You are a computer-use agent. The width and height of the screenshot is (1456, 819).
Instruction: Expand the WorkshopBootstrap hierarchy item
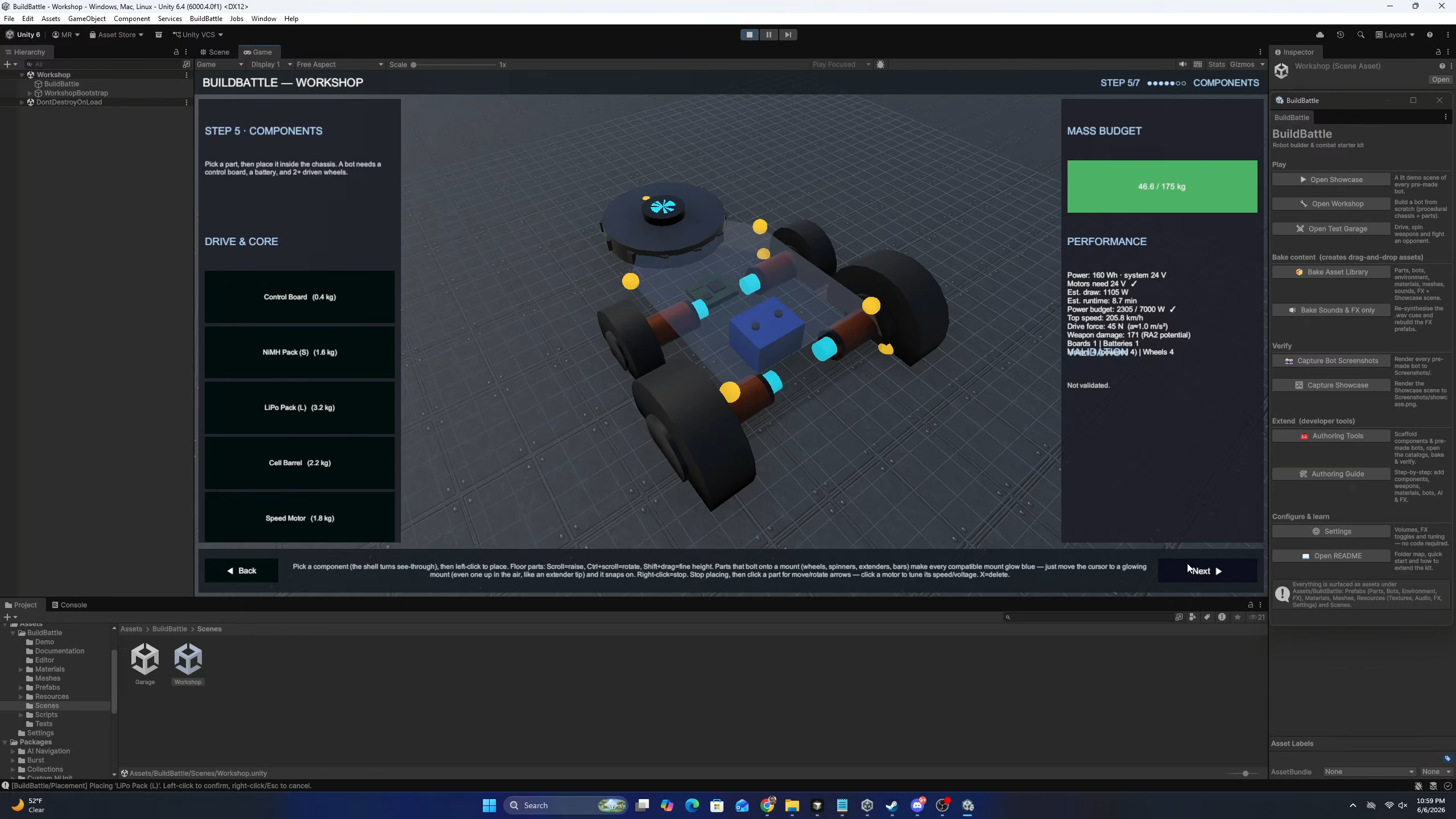pos(30,93)
